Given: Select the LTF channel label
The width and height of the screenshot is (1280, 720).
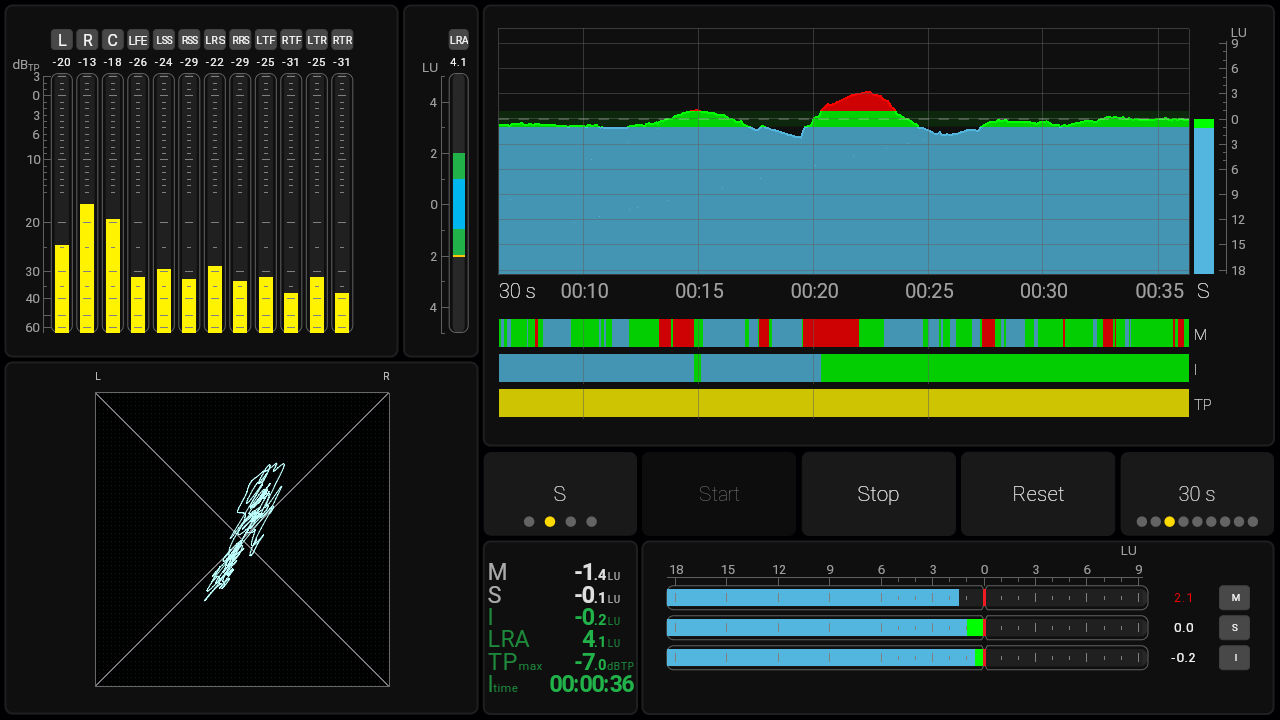Looking at the screenshot, I should 266,40.
